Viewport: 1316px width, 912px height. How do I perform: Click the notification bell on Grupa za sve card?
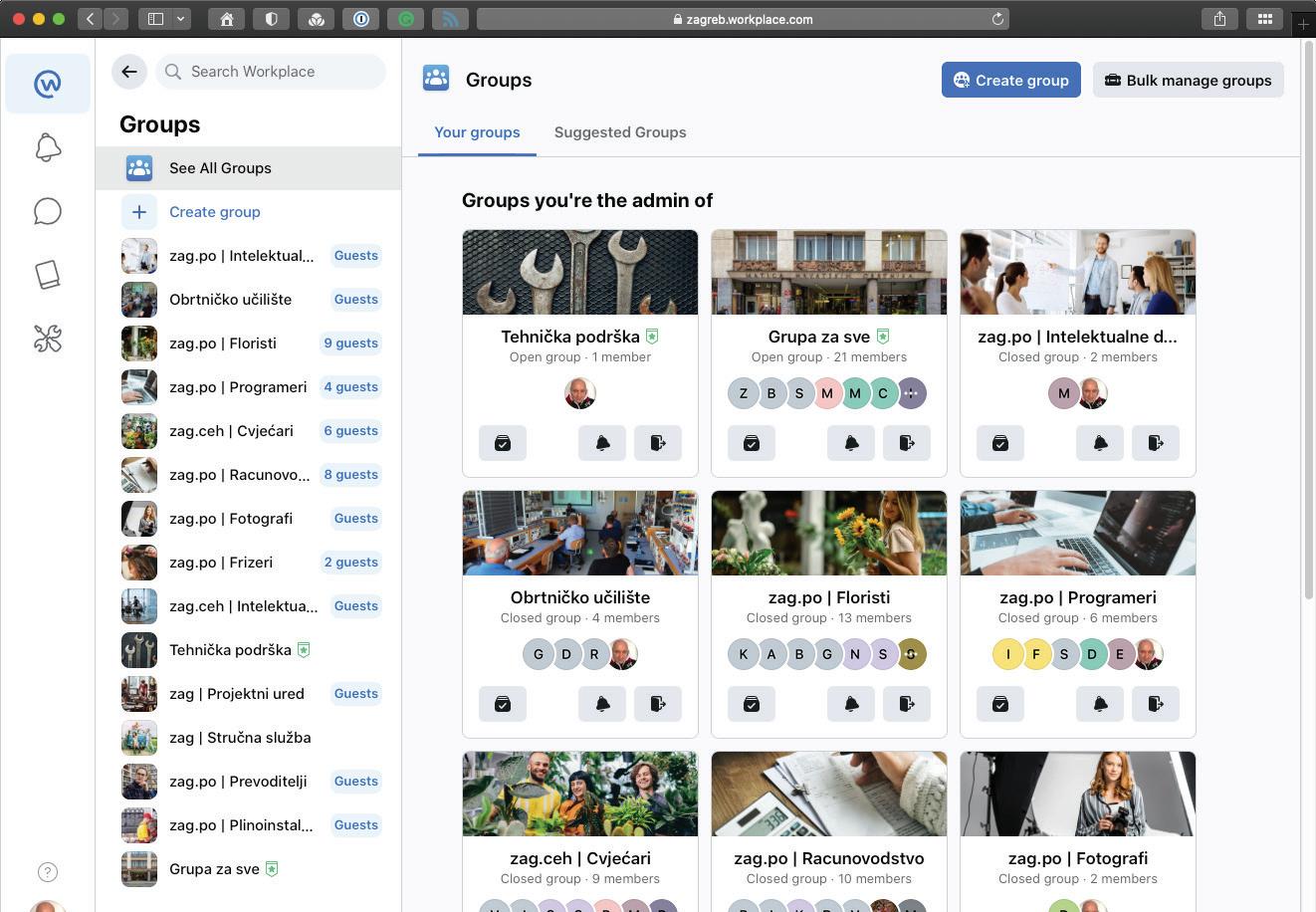coord(851,443)
